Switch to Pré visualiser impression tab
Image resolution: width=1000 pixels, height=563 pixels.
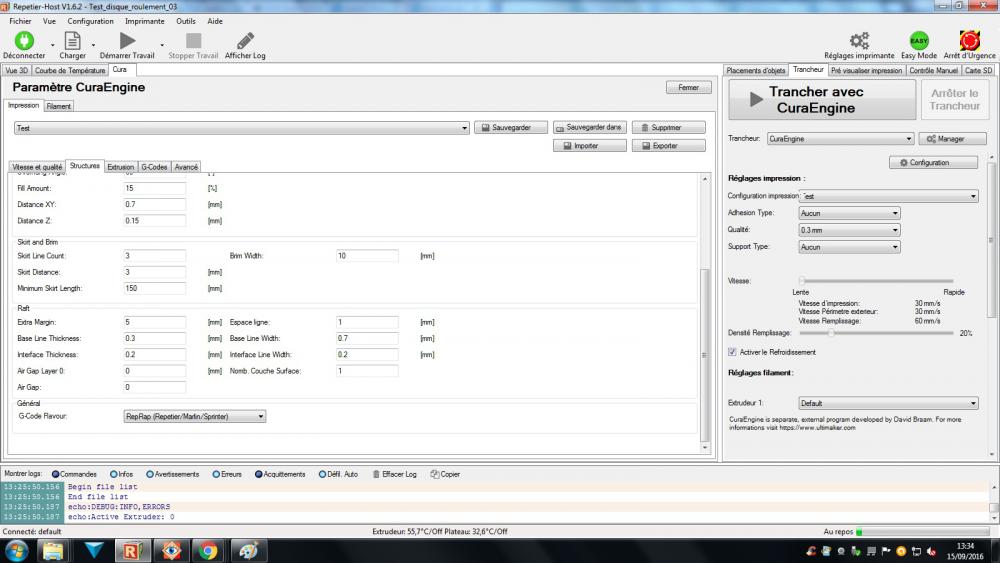[867, 70]
